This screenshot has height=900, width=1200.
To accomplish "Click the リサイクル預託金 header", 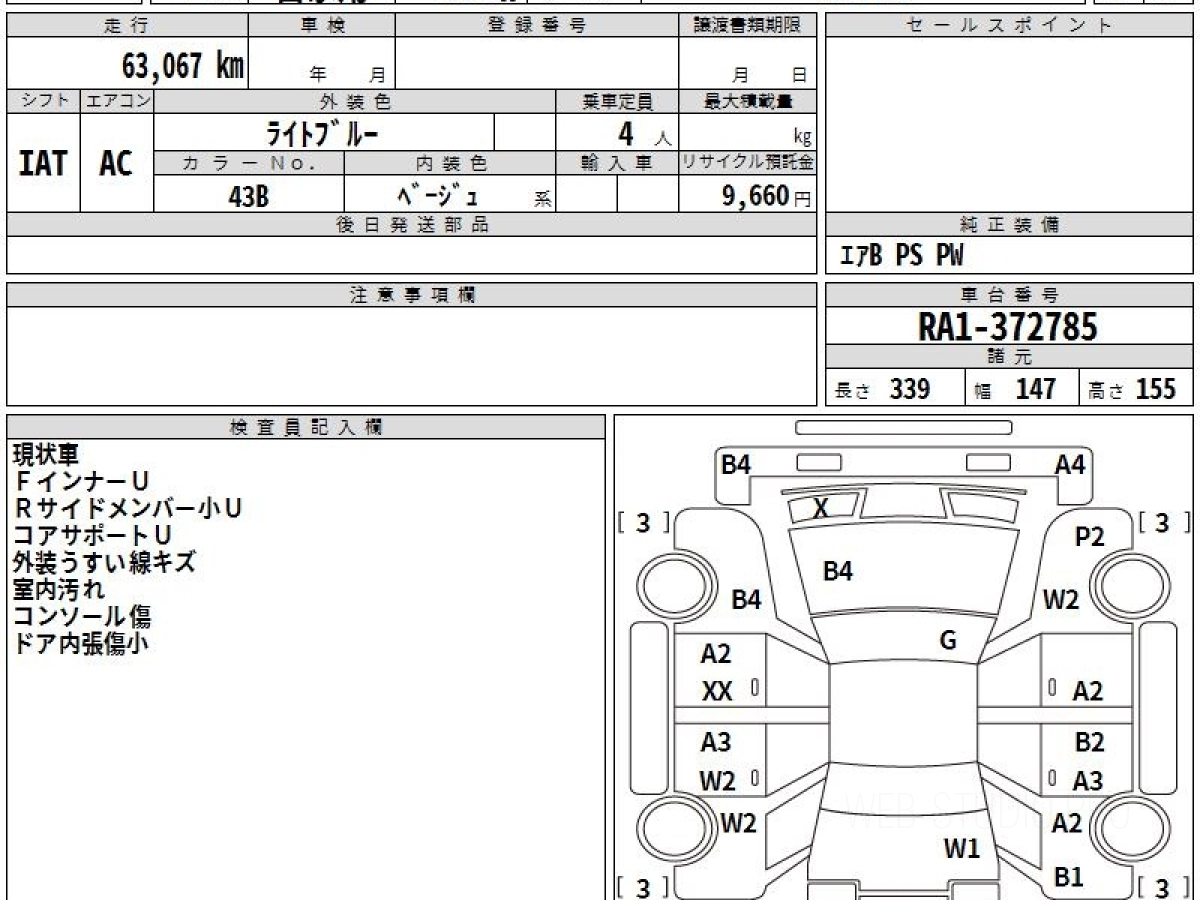I will click(748, 163).
